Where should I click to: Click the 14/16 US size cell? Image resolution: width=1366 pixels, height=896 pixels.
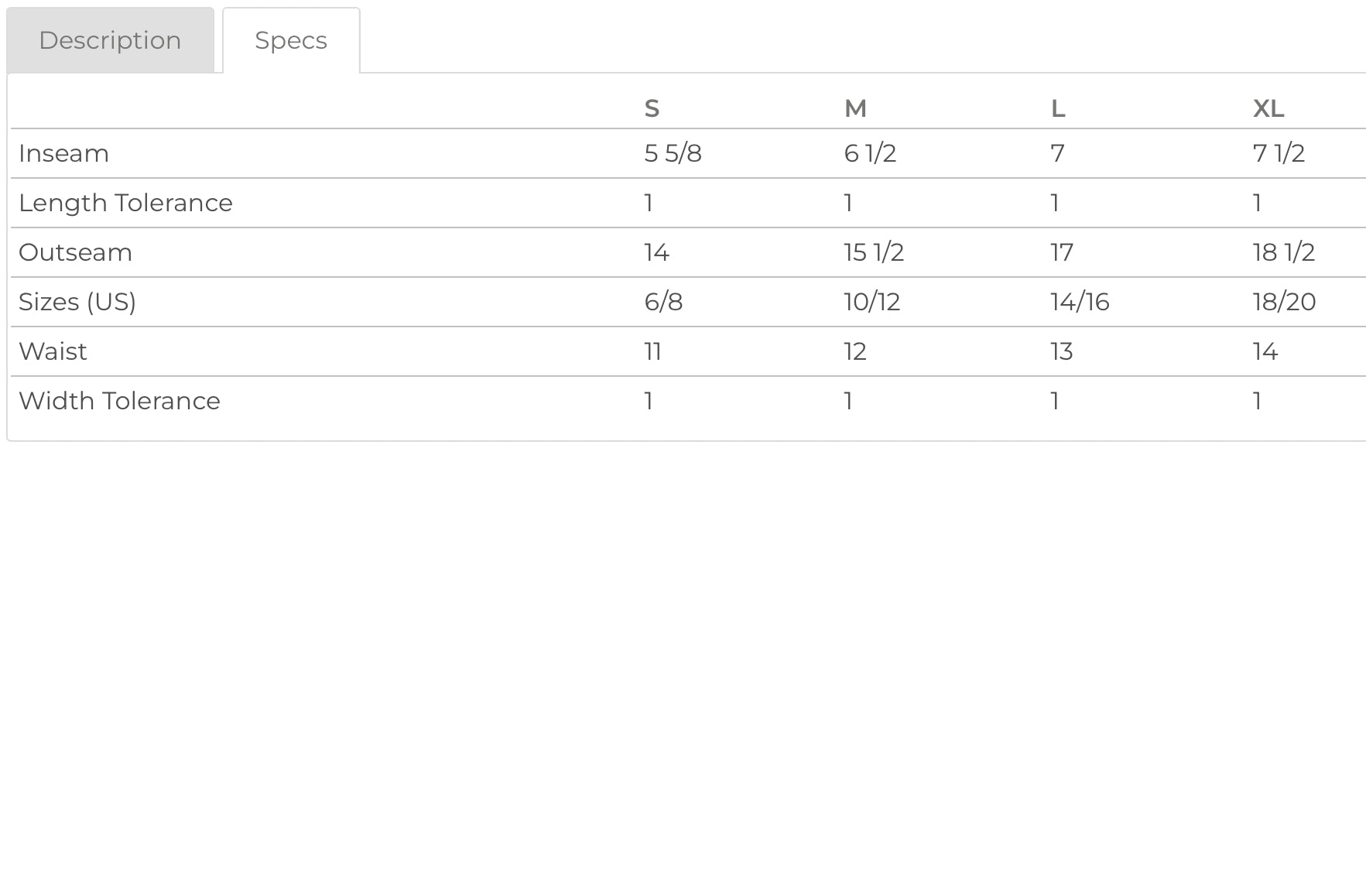1080,302
